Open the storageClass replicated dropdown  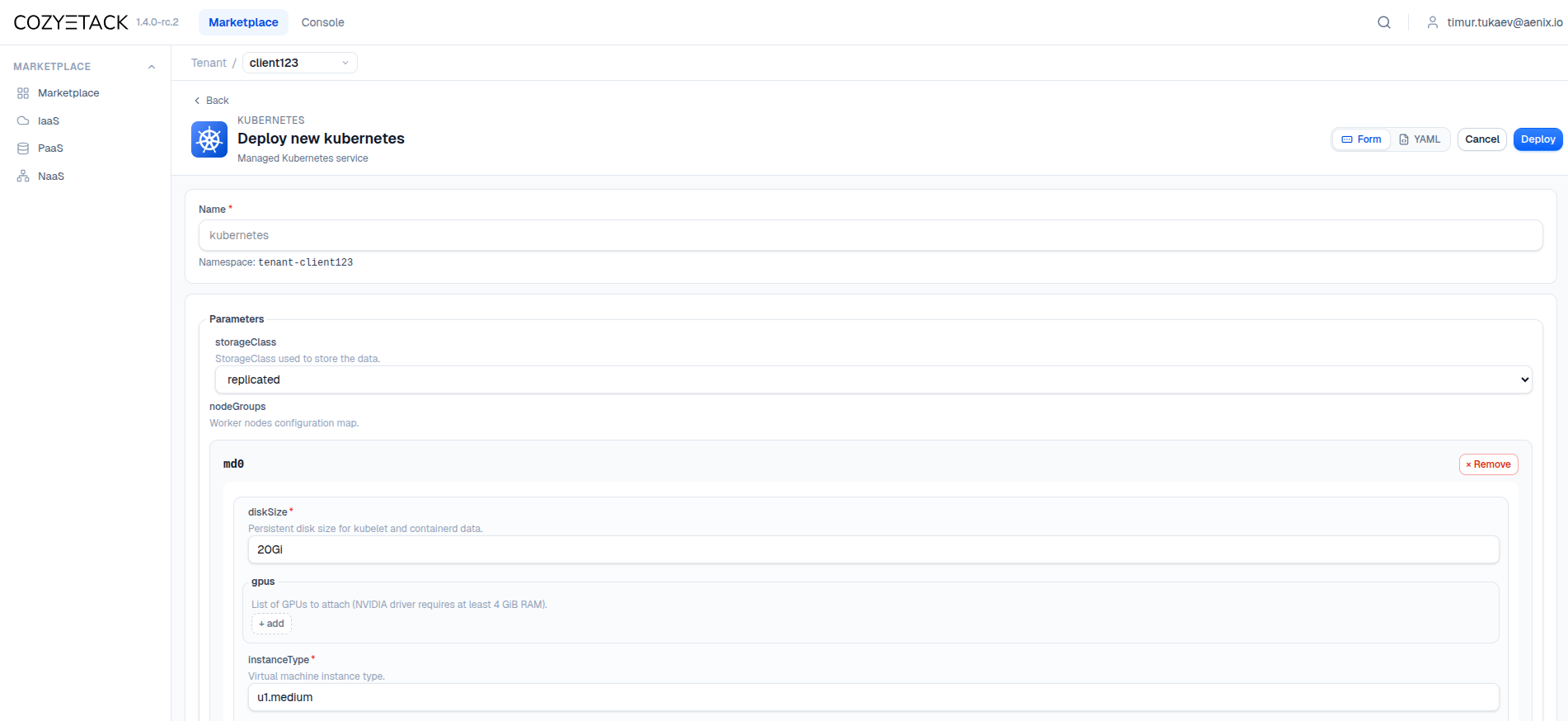[873, 379]
